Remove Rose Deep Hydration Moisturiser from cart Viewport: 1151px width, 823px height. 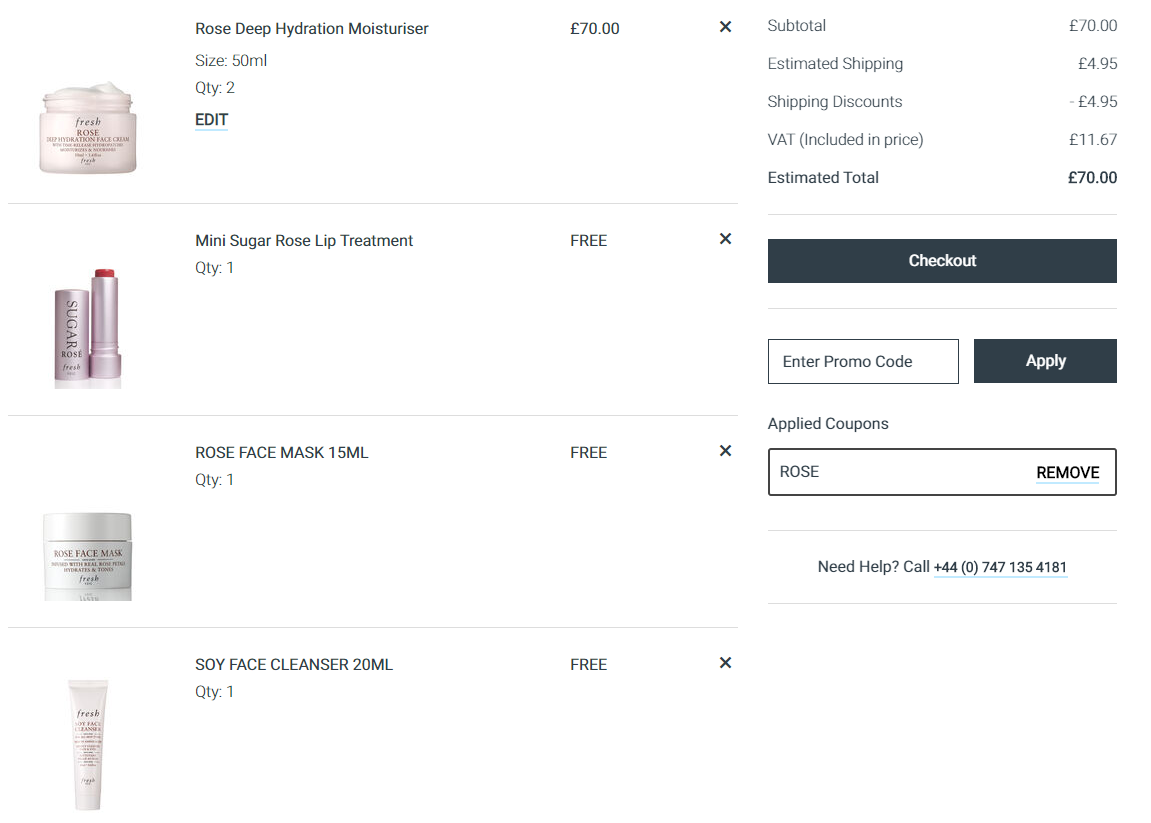coord(725,27)
